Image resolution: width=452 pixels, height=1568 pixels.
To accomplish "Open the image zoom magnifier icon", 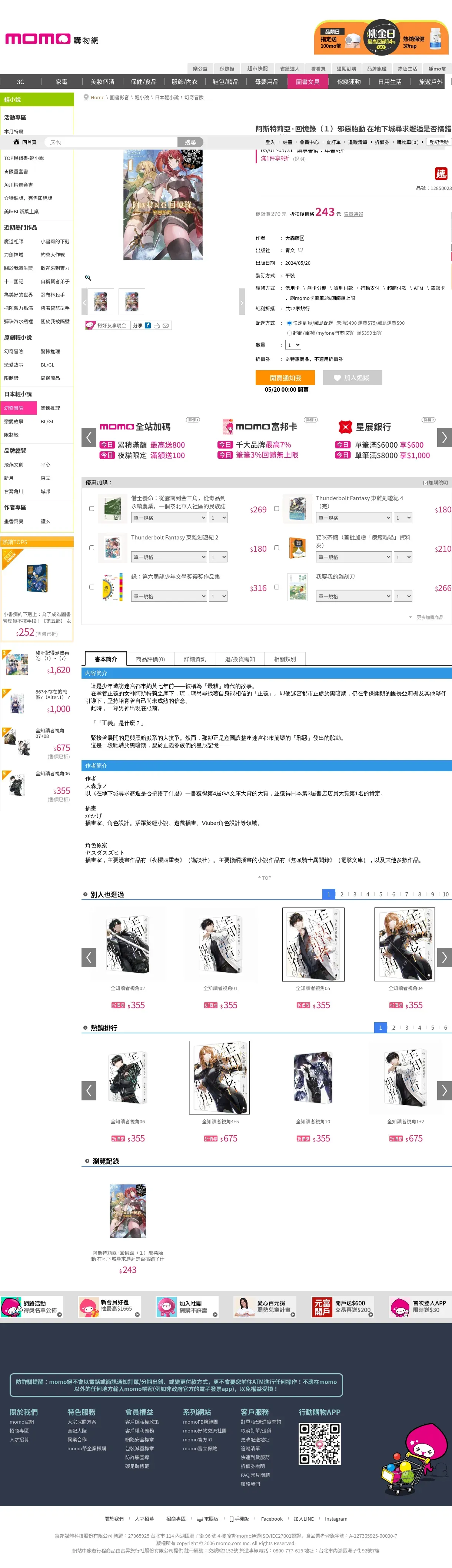I will click(x=88, y=278).
